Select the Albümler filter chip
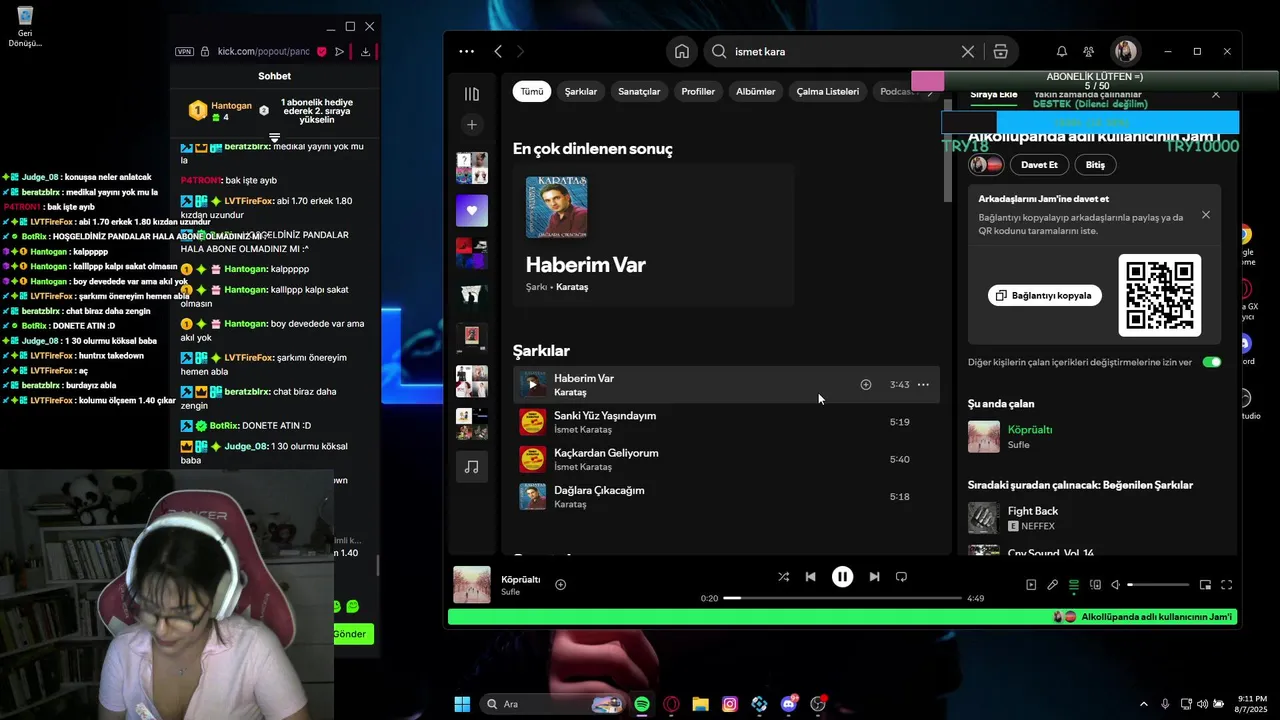Image resolution: width=1280 pixels, height=720 pixels. click(x=756, y=91)
